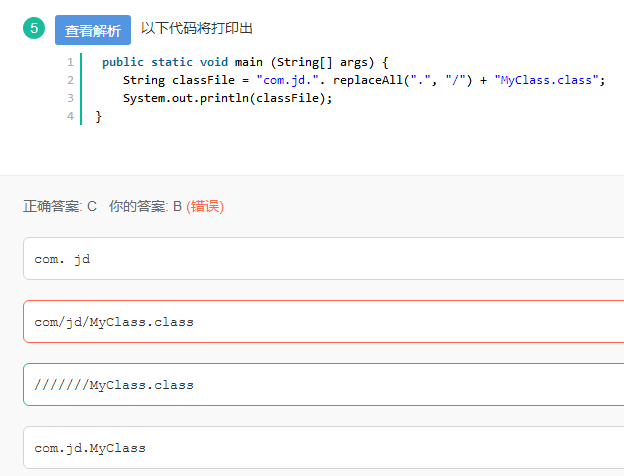Viewport: 624px width, 476px height.
Task: Click code line number 1
Action: [70, 62]
